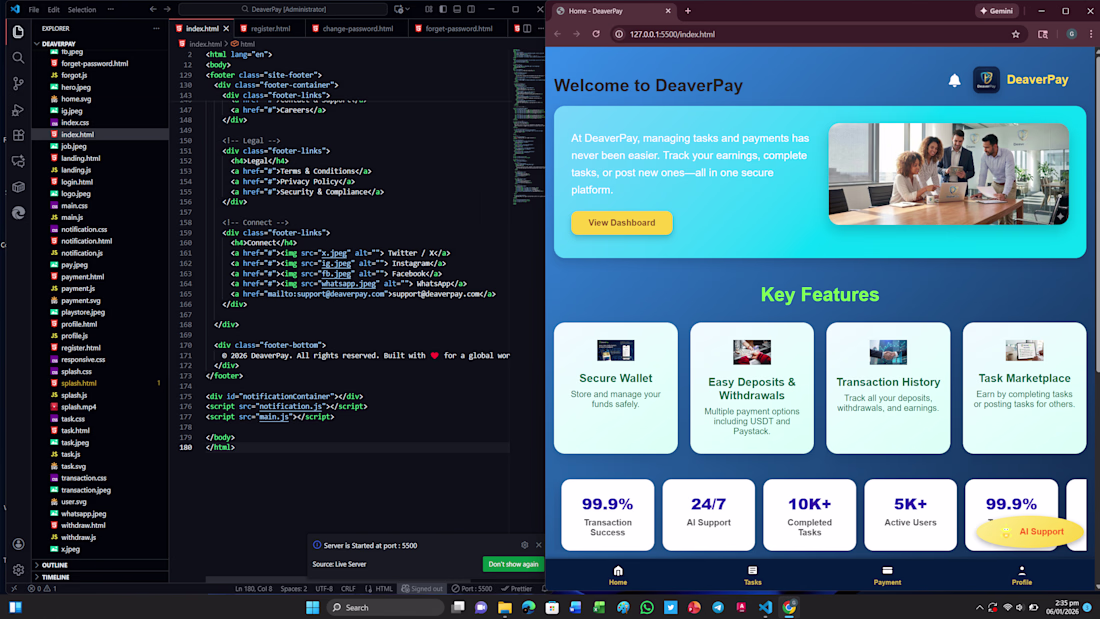Expand the TIMELINE section

click(x=55, y=577)
